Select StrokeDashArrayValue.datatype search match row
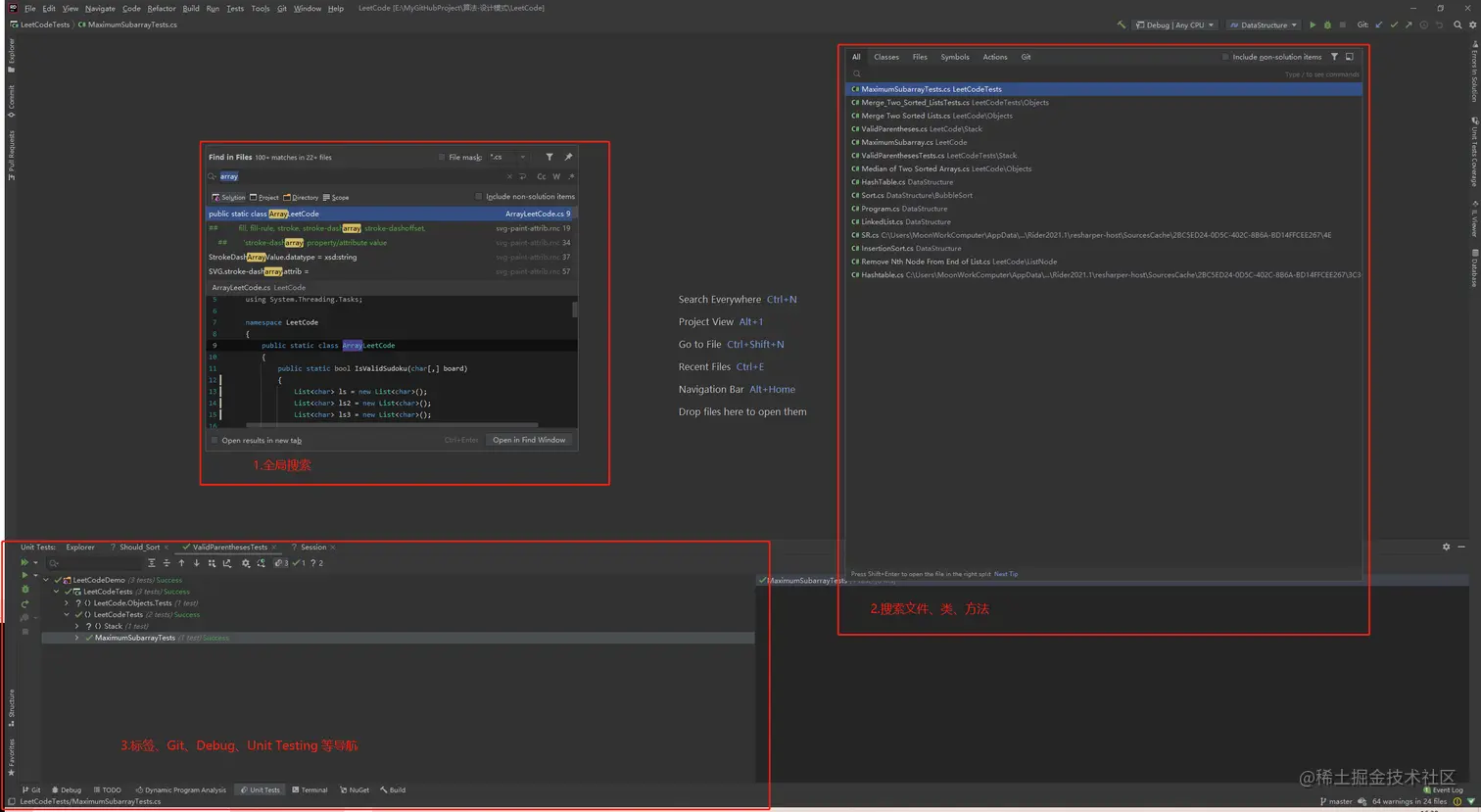The height and width of the screenshot is (812, 1481). [x=390, y=257]
